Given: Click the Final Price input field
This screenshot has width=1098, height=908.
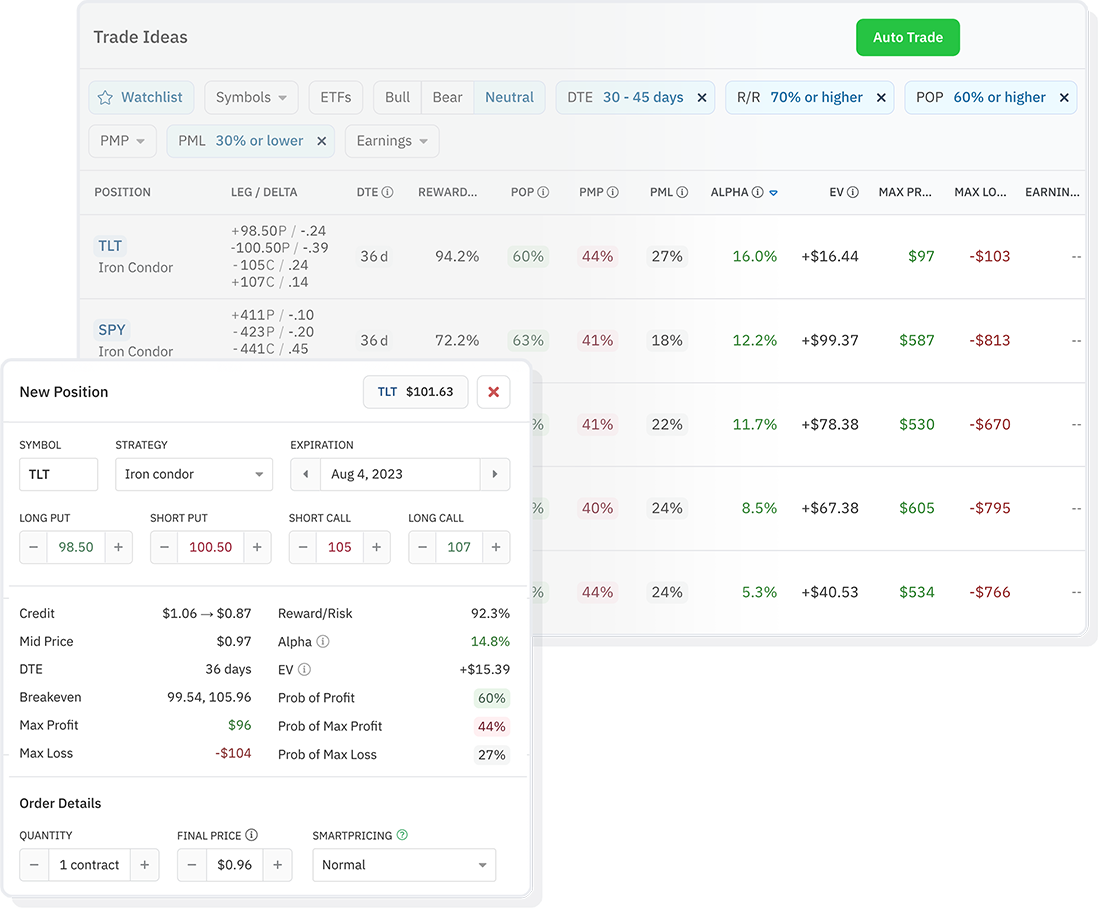Looking at the screenshot, I should point(233,865).
